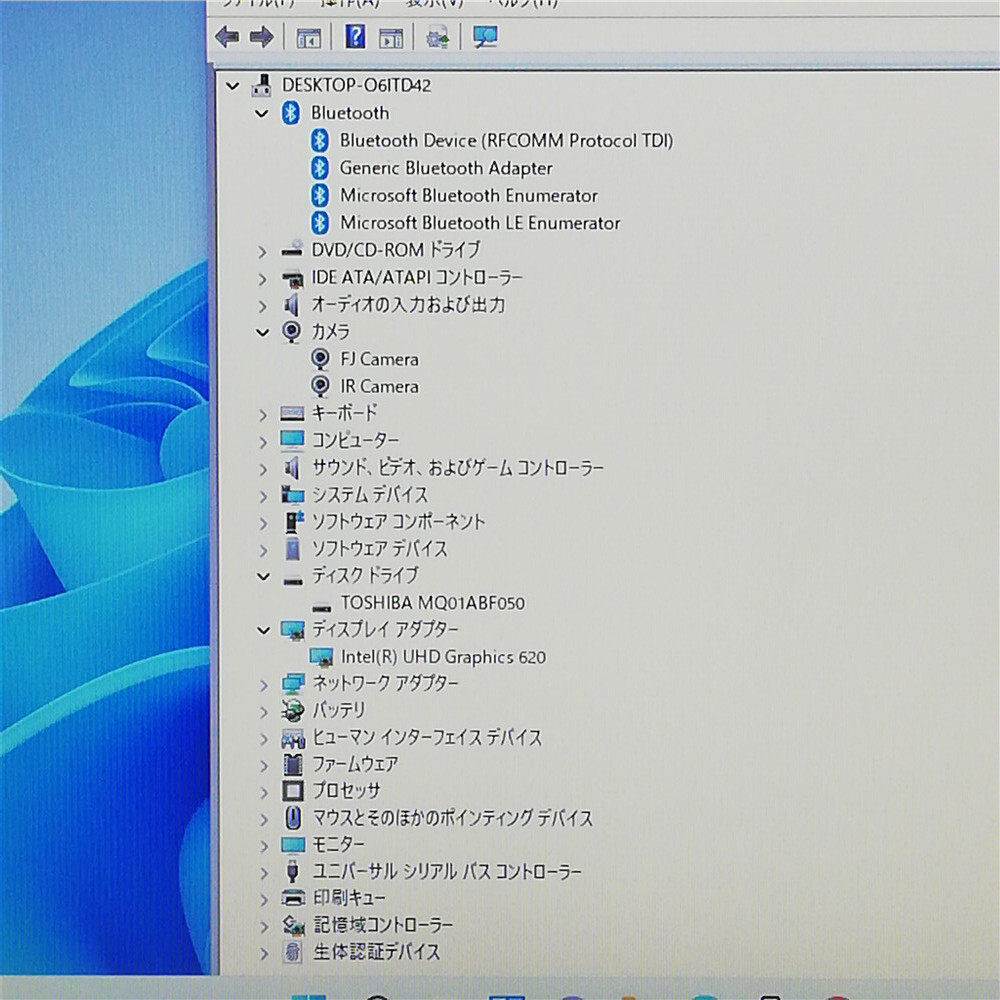Select Microsoft Bluetooth Enumerator

click(469, 195)
